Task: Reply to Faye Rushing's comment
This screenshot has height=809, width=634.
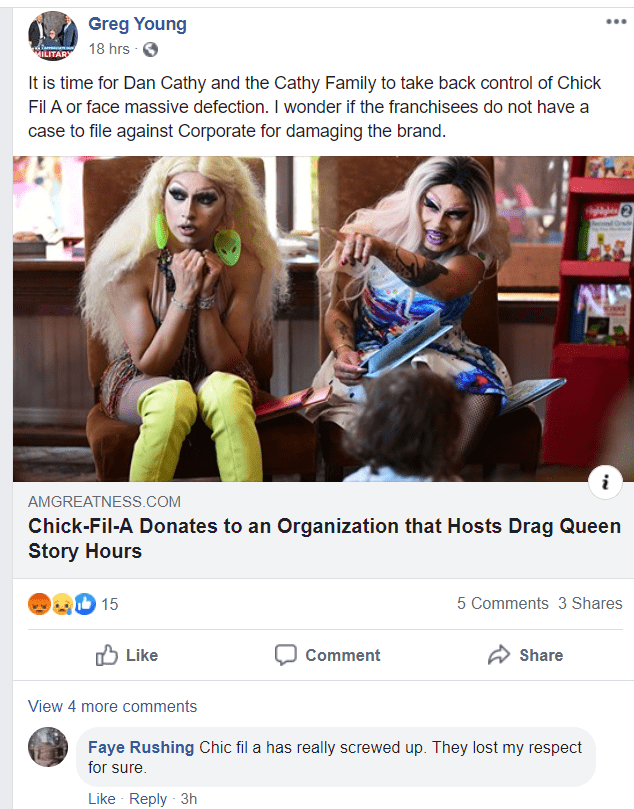Action: click(x=148, y=799)
